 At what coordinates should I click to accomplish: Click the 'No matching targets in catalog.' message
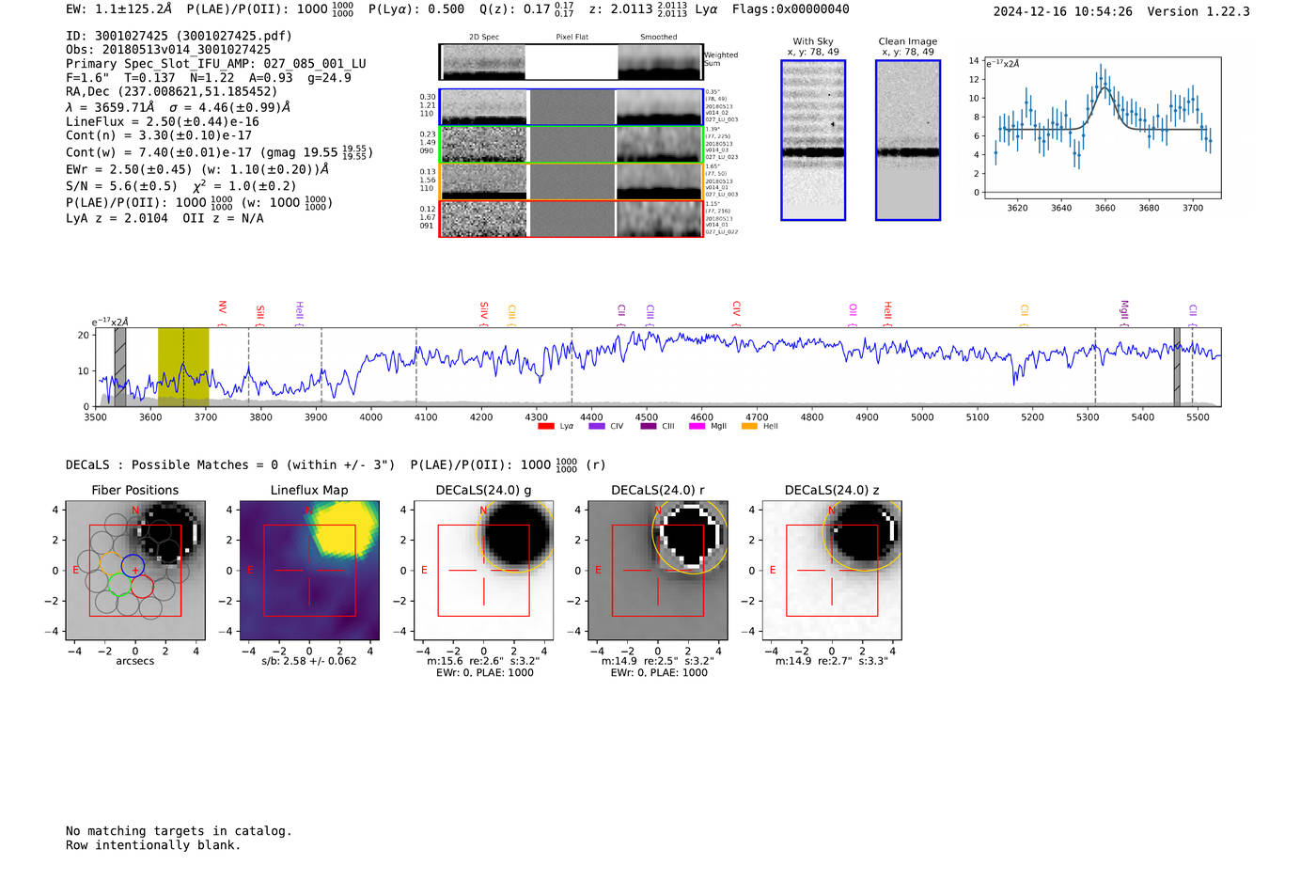[179, 831]
